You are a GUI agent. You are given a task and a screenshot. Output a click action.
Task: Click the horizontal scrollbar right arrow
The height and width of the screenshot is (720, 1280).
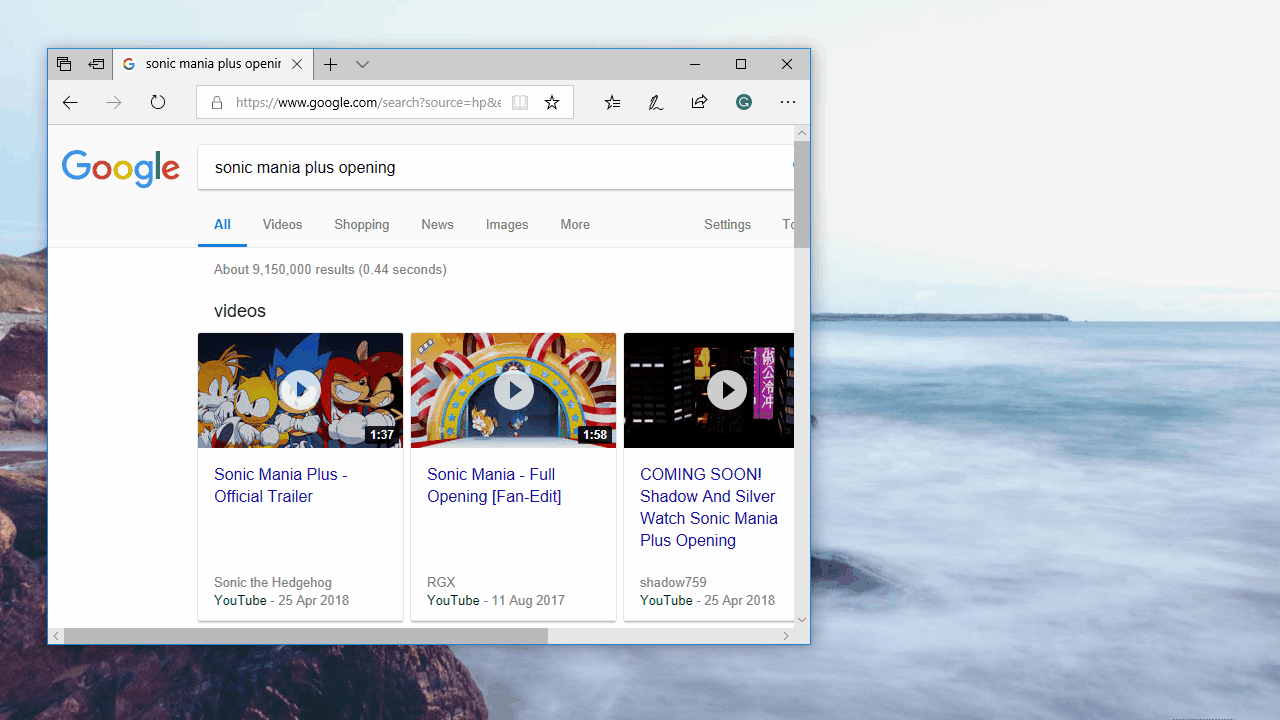(x=786, y=636)
